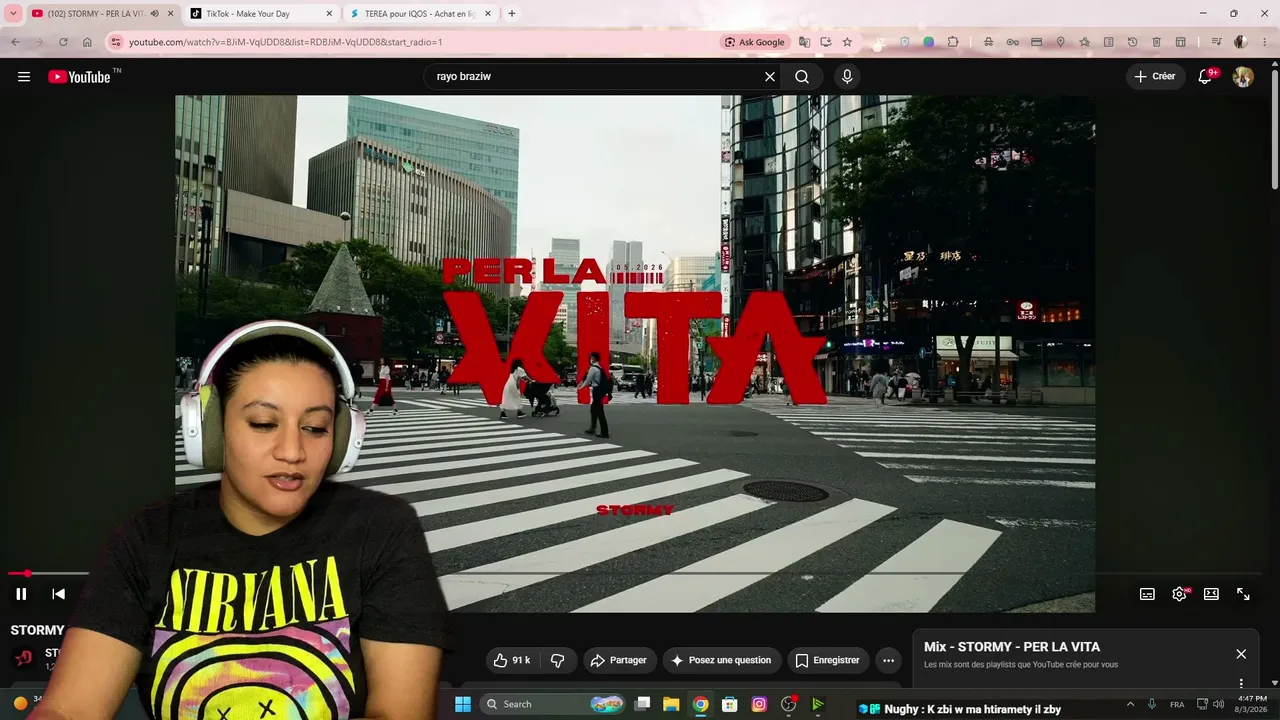Pause the video playback
Image resolution: width=1280 pixels, height=720 pixels.
click(21, 594)
